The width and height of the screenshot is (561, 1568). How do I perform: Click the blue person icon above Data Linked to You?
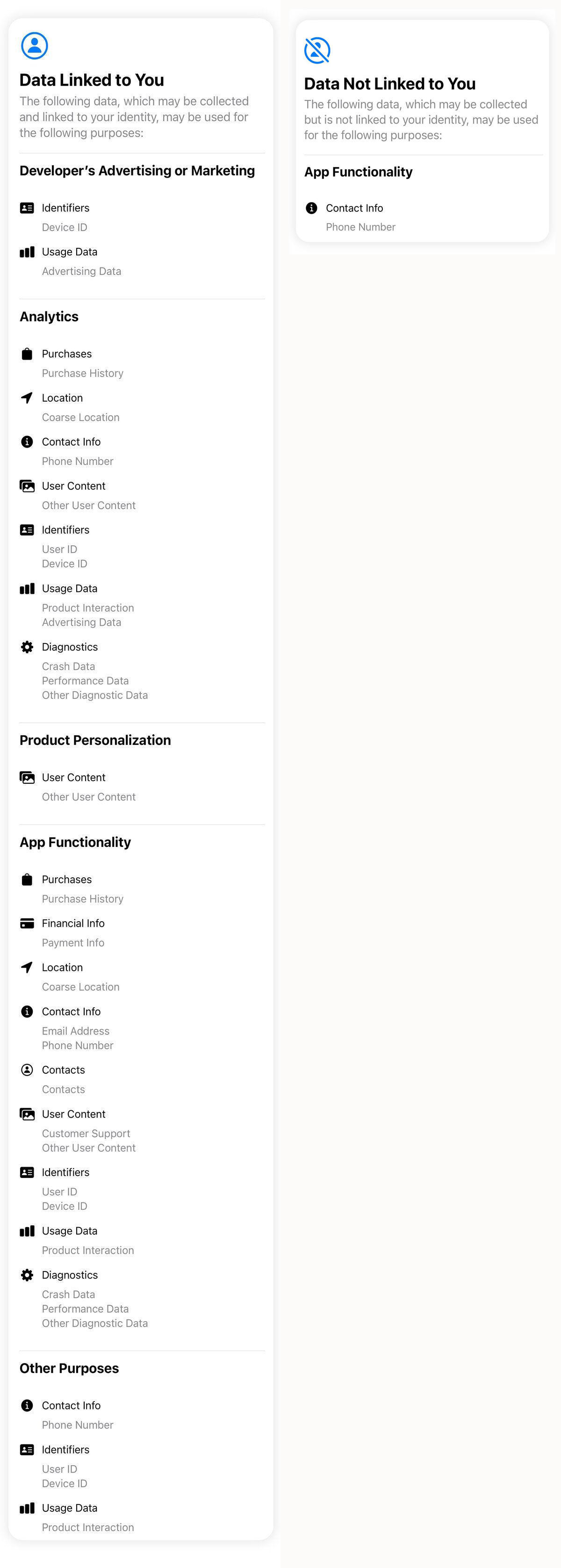pyautogui.click(x=34, y=46)
